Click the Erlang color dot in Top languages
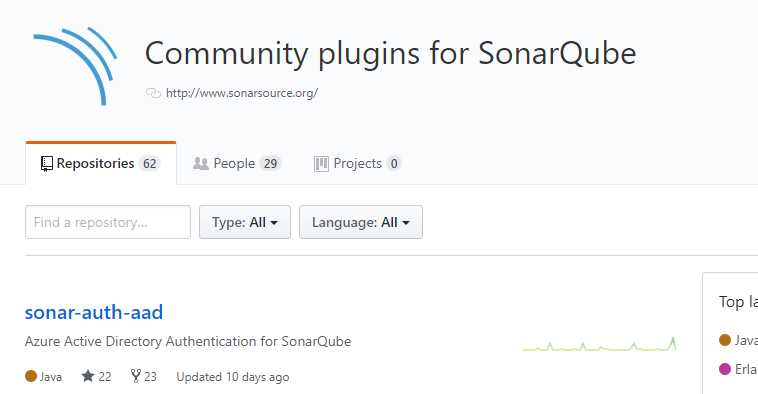The image size is (758, 394). [x=725, y=369]
